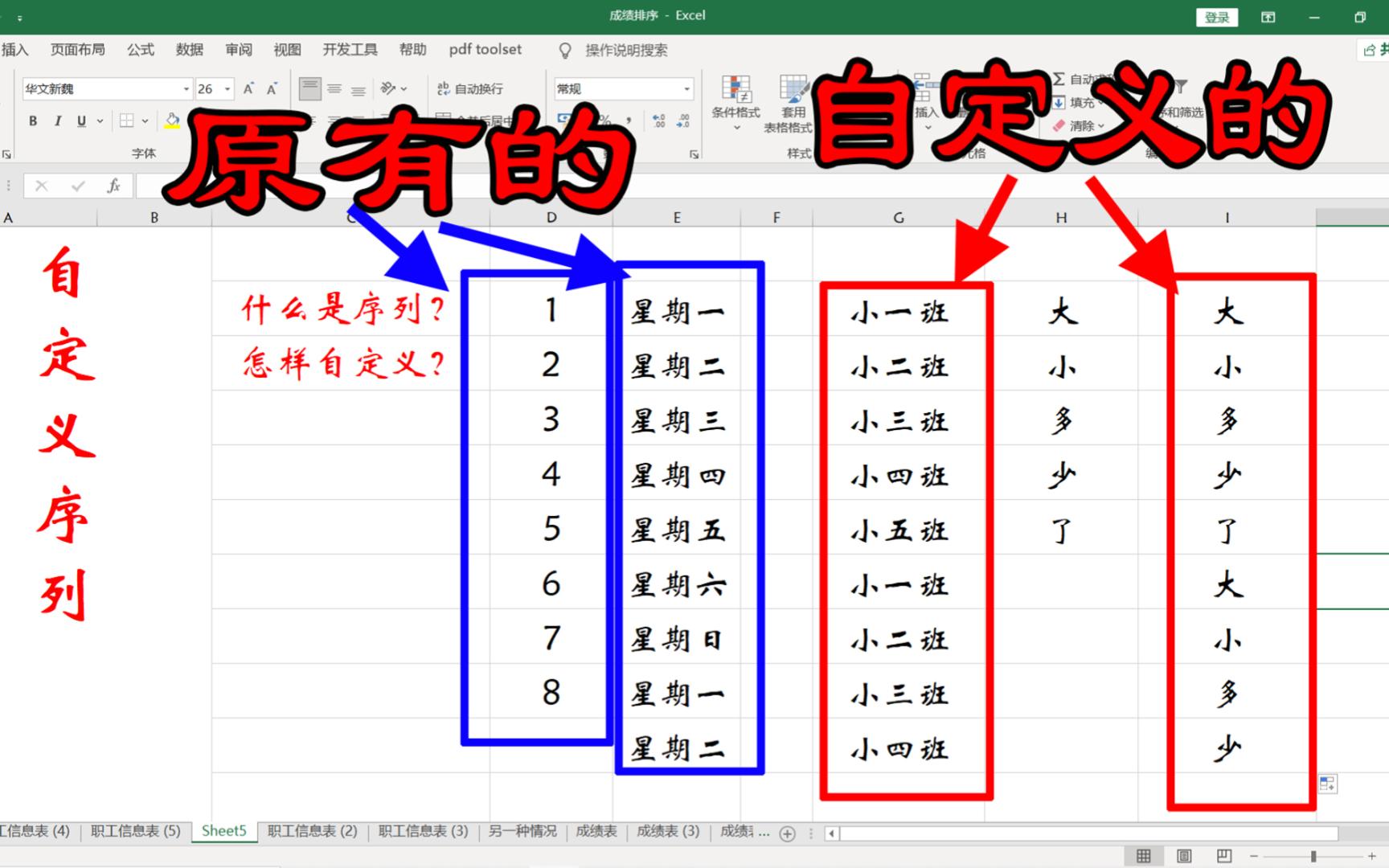
Task: Click formula bar confirm check icon
Action: tap(78, 186)
